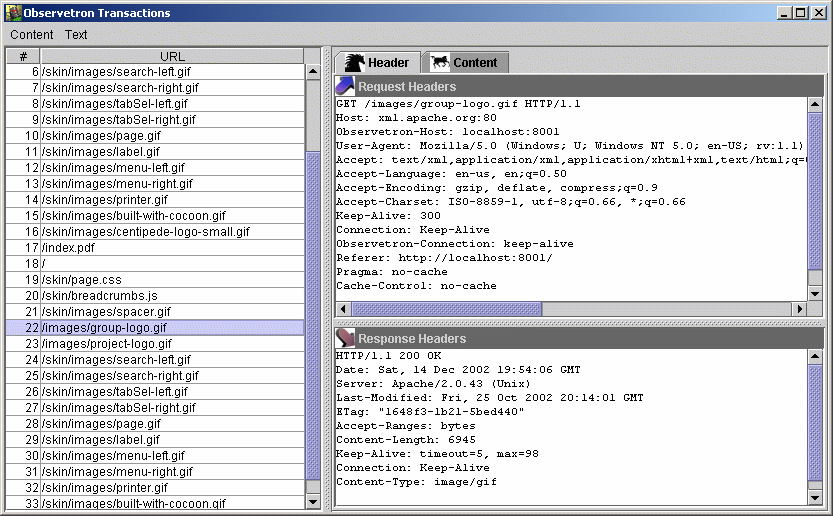
Task: Open the Content menu
Action: click(32, 34)
